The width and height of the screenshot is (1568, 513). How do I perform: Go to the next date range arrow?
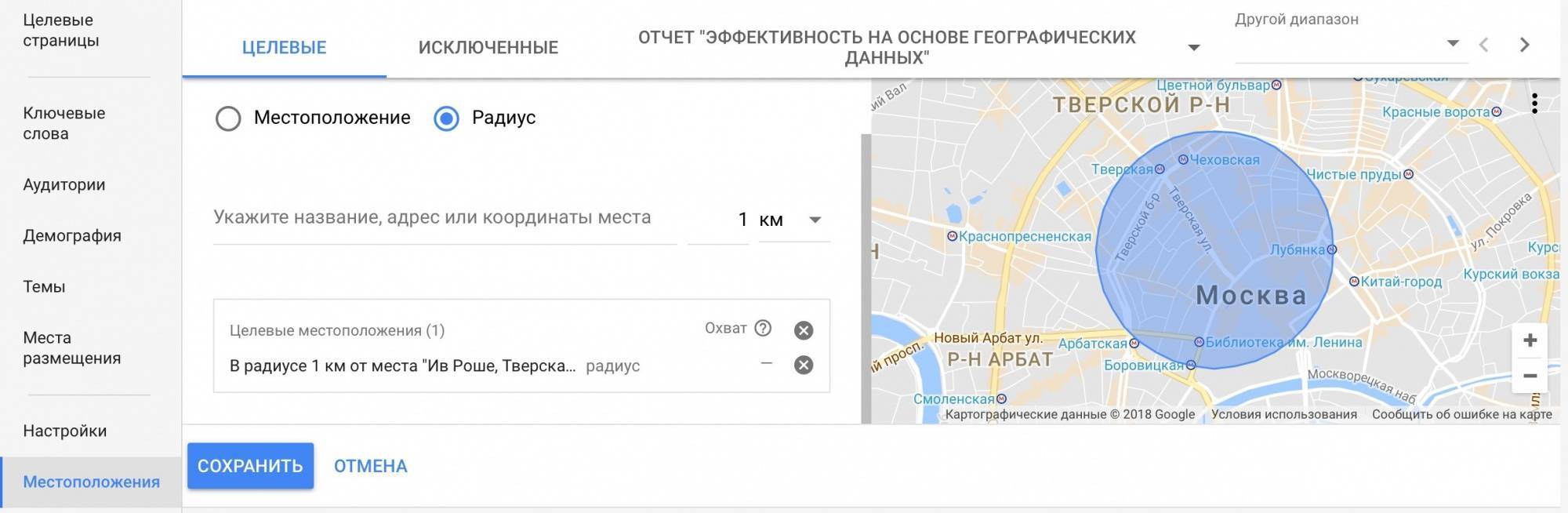pos(1524,45)
